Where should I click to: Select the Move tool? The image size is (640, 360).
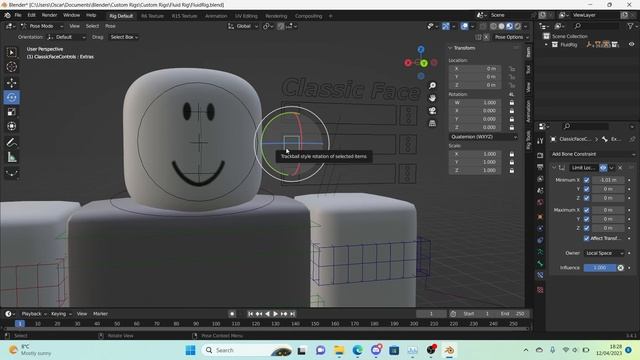click(x=11, y=83)
